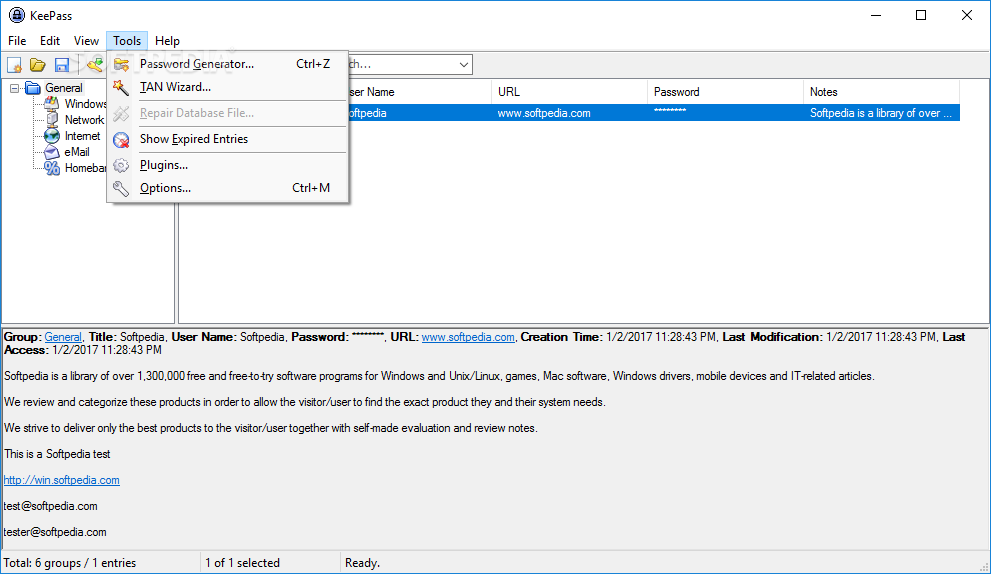Click the Network group icon
This screenshot has width=991, height=574.
tap(52, 119)
